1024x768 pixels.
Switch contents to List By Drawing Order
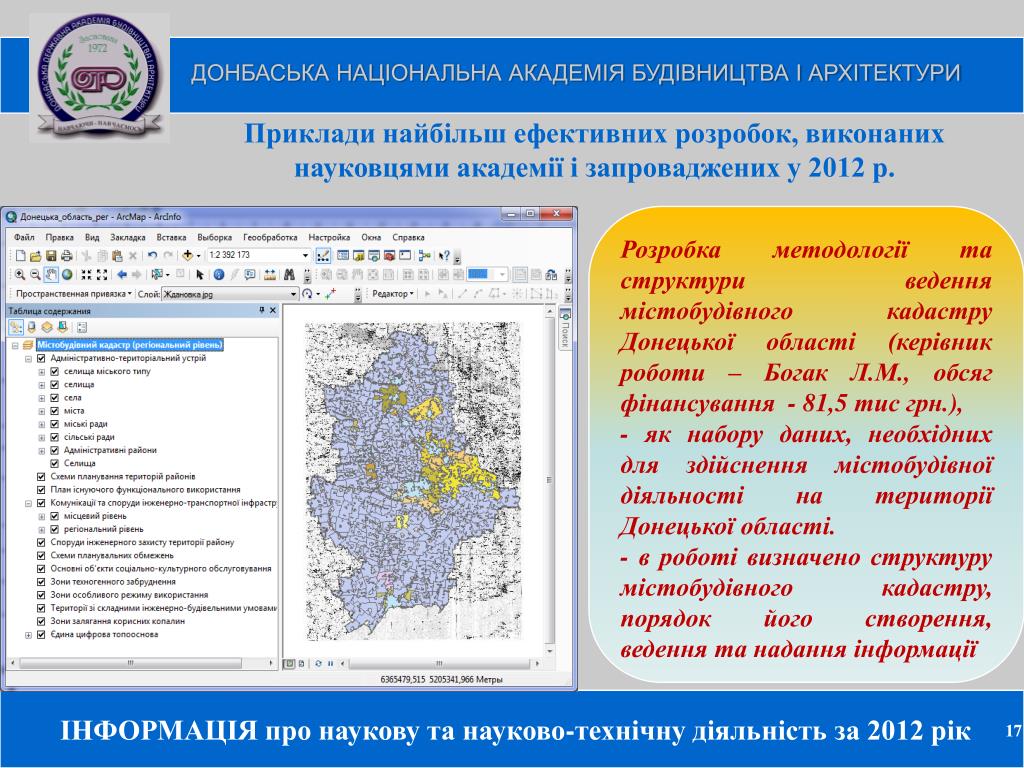point(16,327)
